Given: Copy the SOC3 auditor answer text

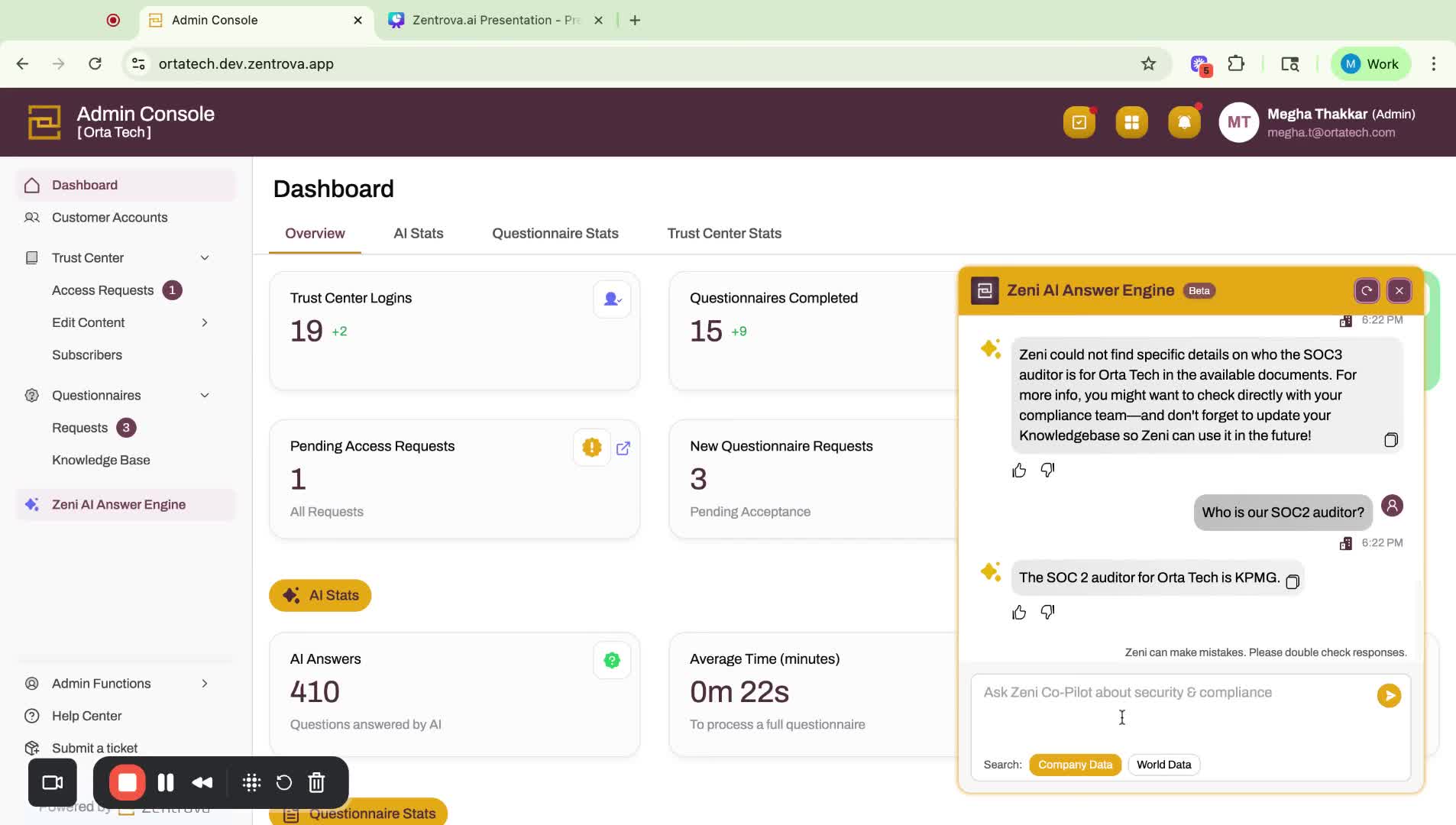Looking at the screenshot, I should point(1390,439).
